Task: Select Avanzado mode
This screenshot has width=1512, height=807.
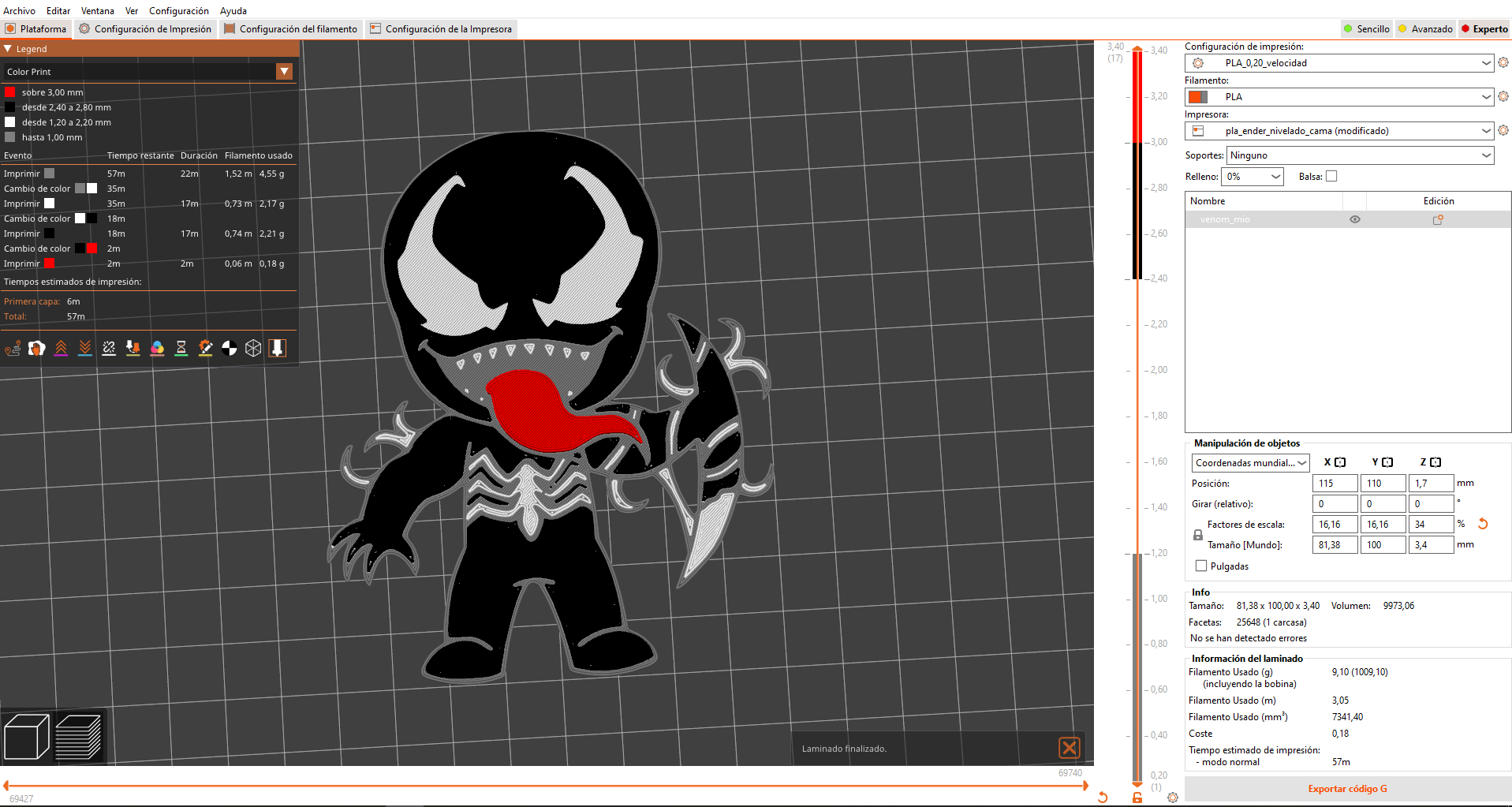Action: point(1425,28)
